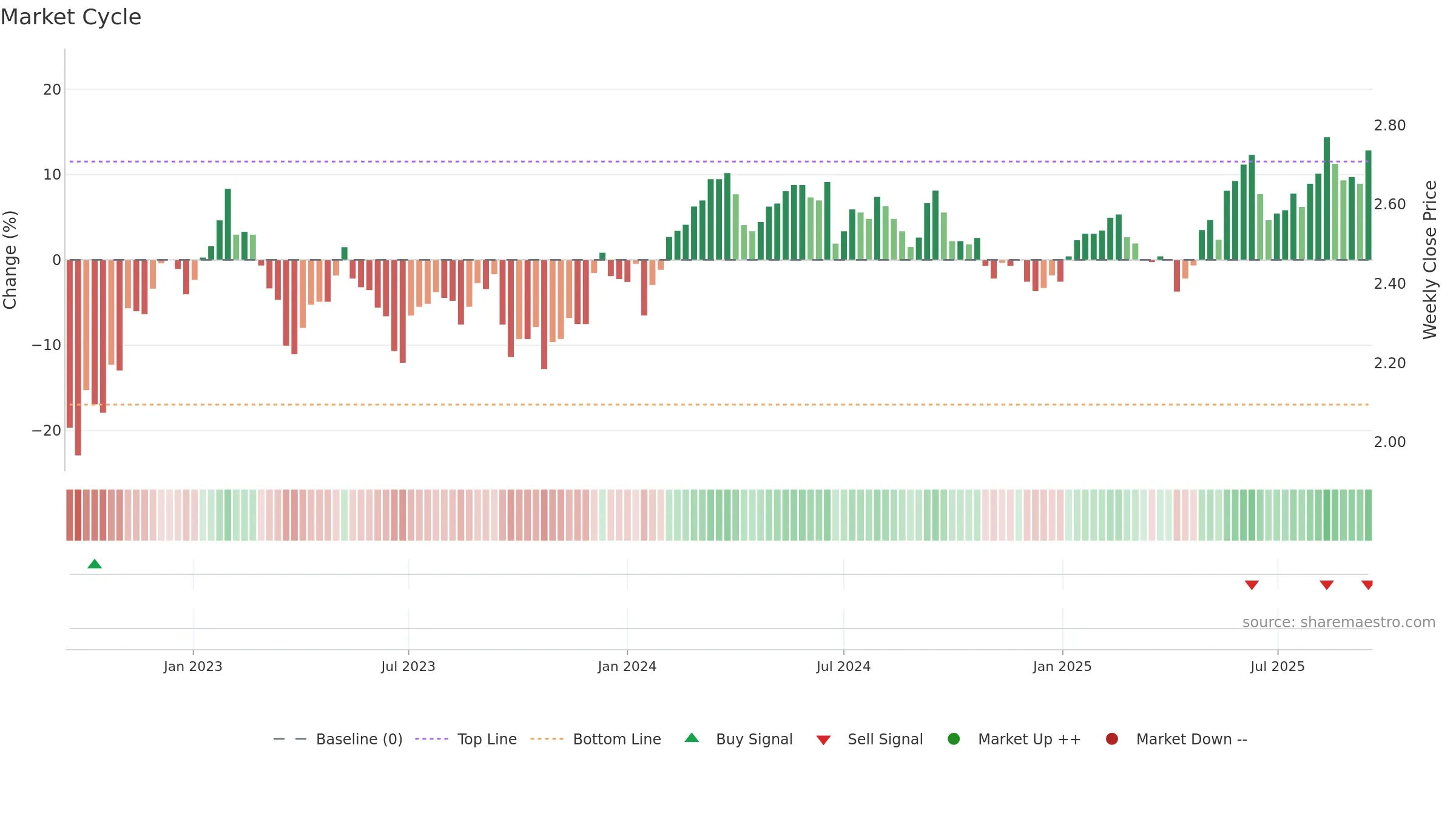Click the Jul 2023 axis label
The height and width of the screenshot is (819, 1456).
(x=408, y=666)
